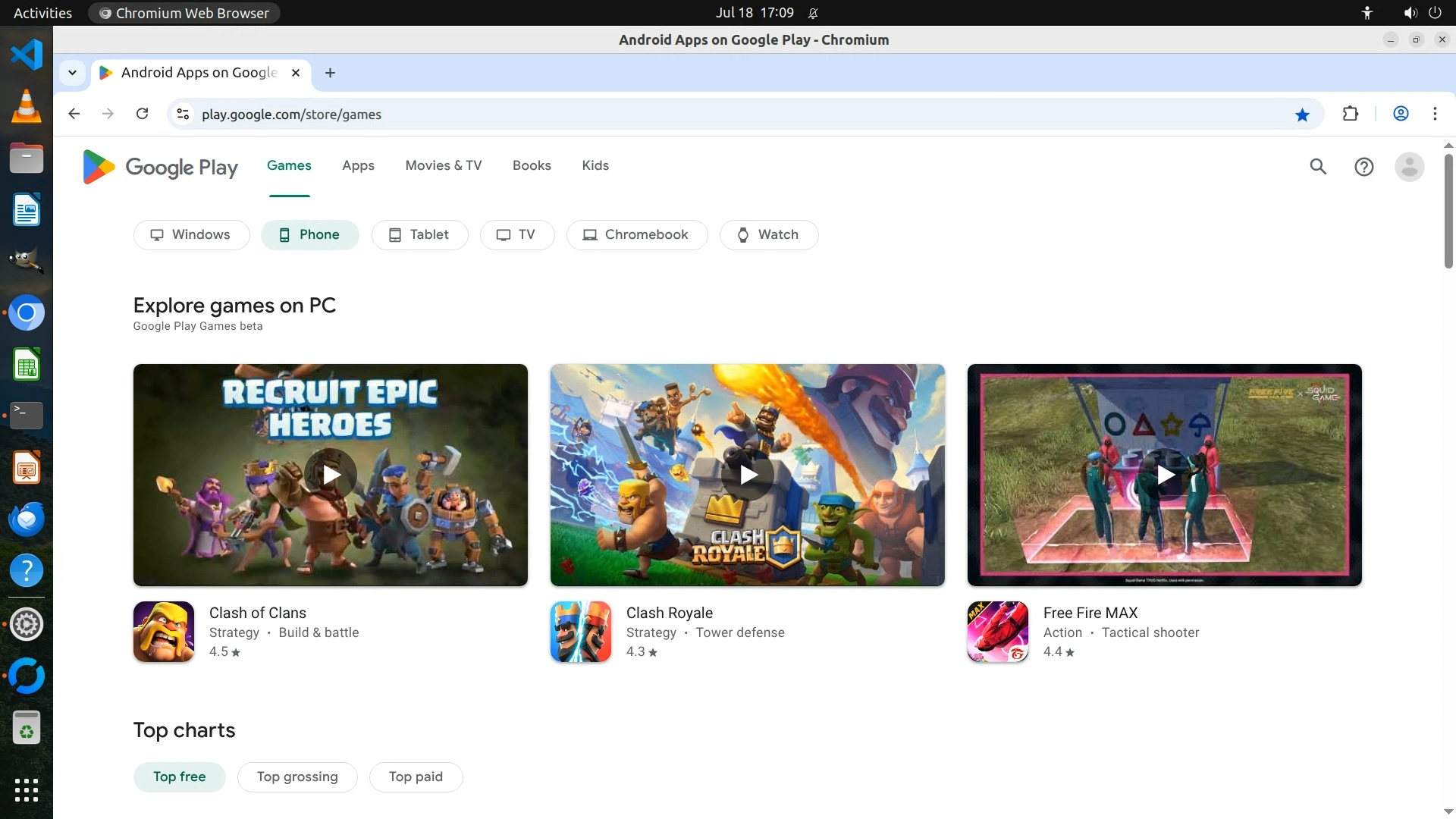Click the Google Play search icon
The height and width of the screenshot is (819, 1456).
pyautogui.click(x=1318, y=167)
